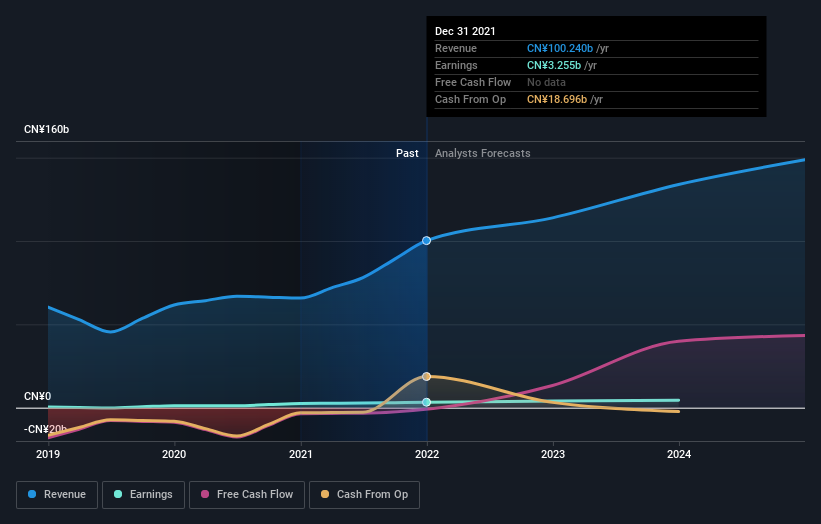
Task: Click the 2020 x-axis label
Action: coord(174,454)
